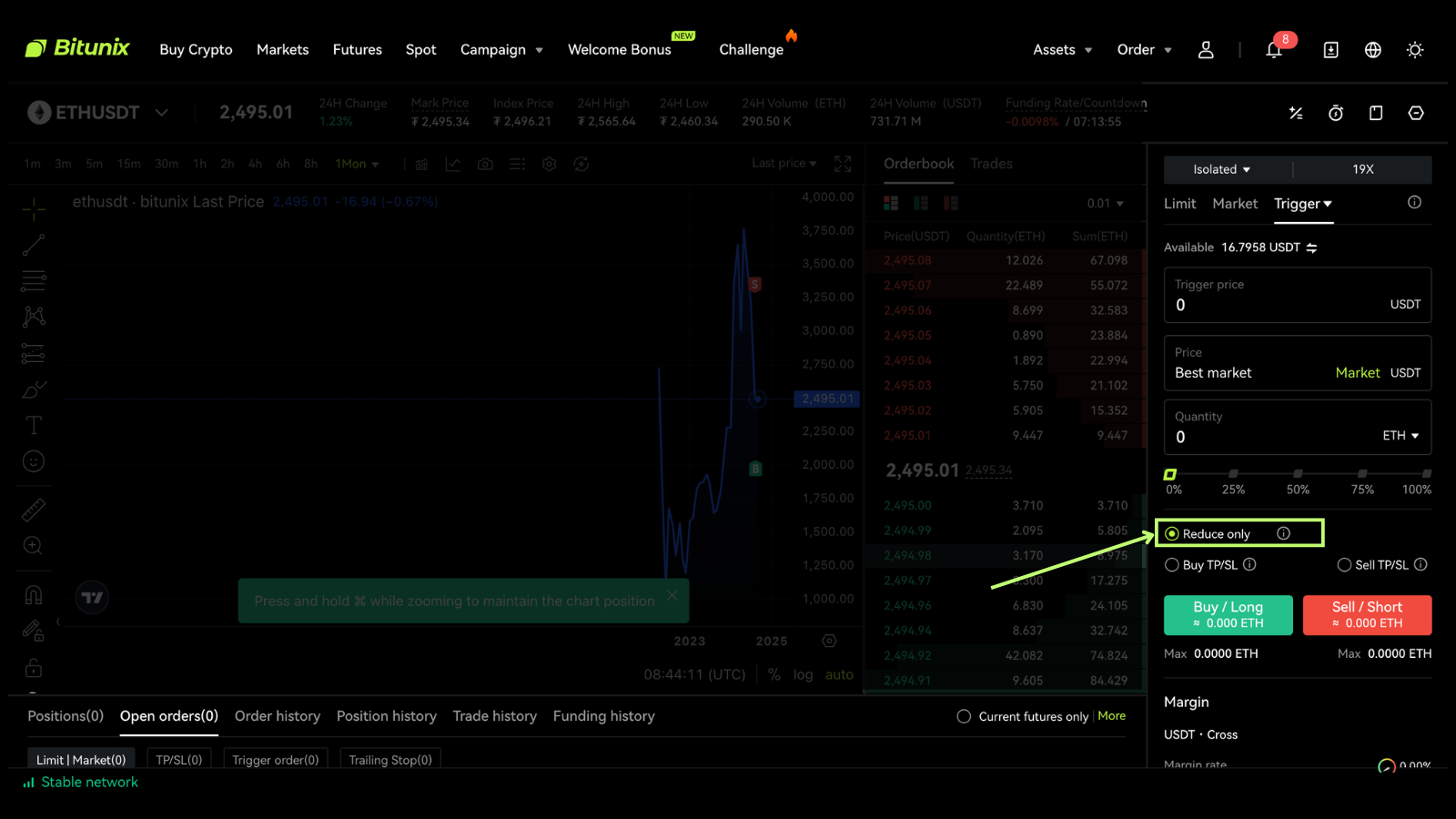
Task: Open the Markets menu
Action: coord(282,50)
